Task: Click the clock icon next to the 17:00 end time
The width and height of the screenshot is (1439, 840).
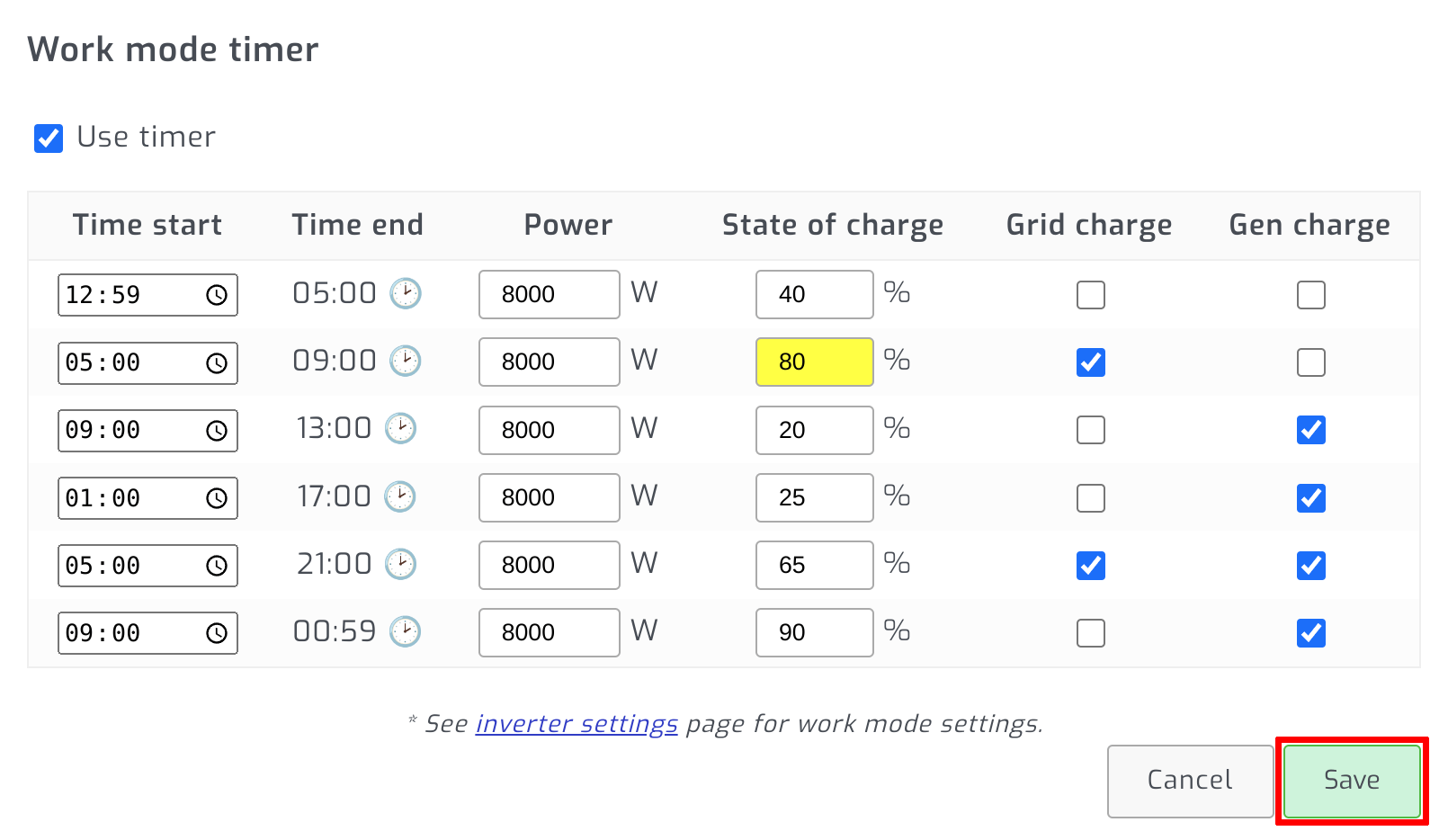Action: point(402,496)
